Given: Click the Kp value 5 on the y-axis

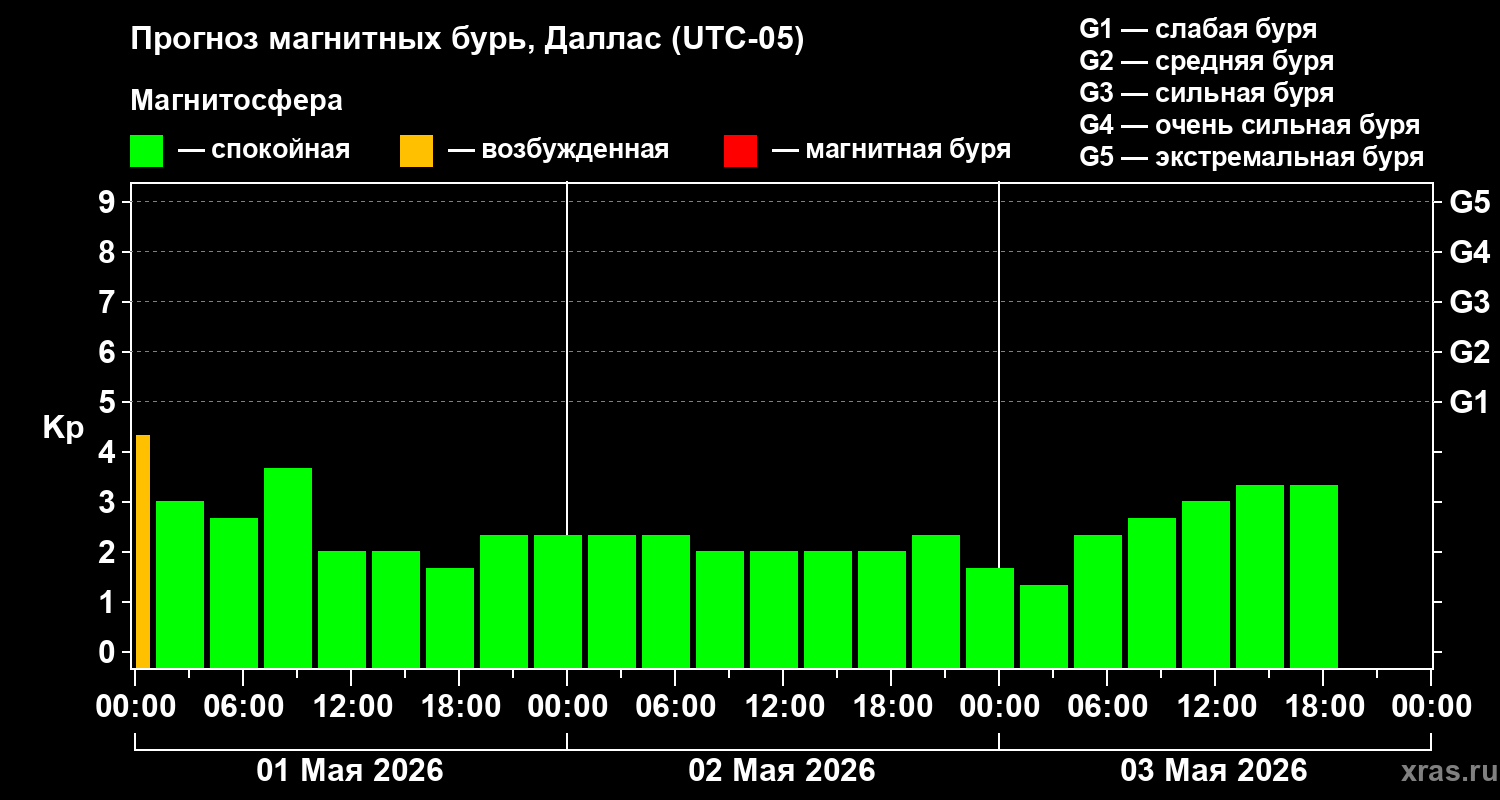Looking at the screenshot, I should click(108, 402).
